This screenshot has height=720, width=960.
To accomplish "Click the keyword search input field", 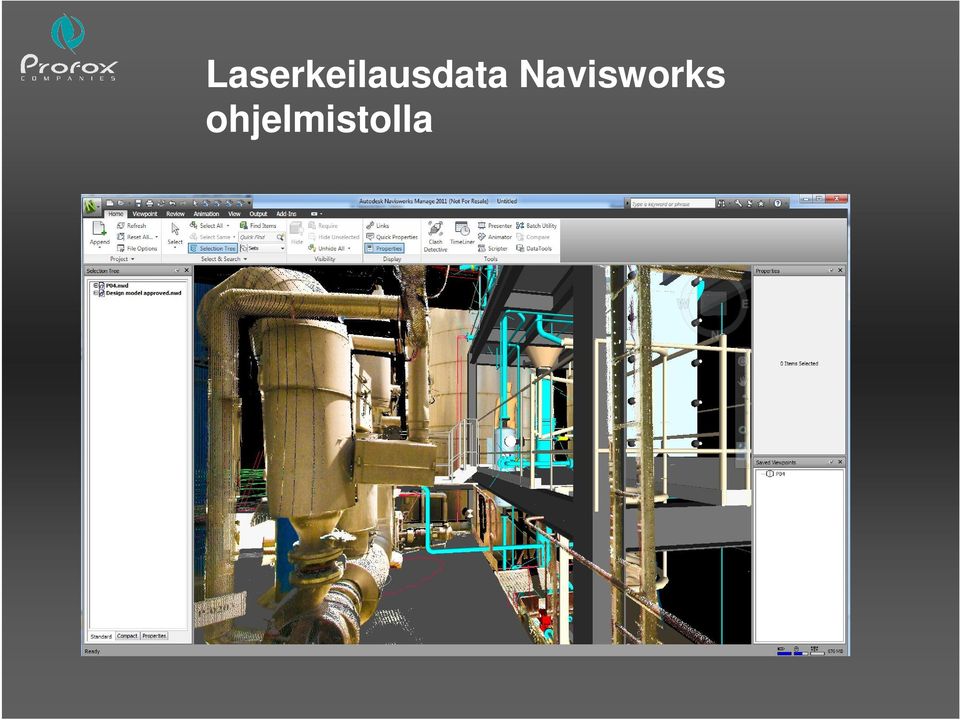I will (x=672, y=204).
